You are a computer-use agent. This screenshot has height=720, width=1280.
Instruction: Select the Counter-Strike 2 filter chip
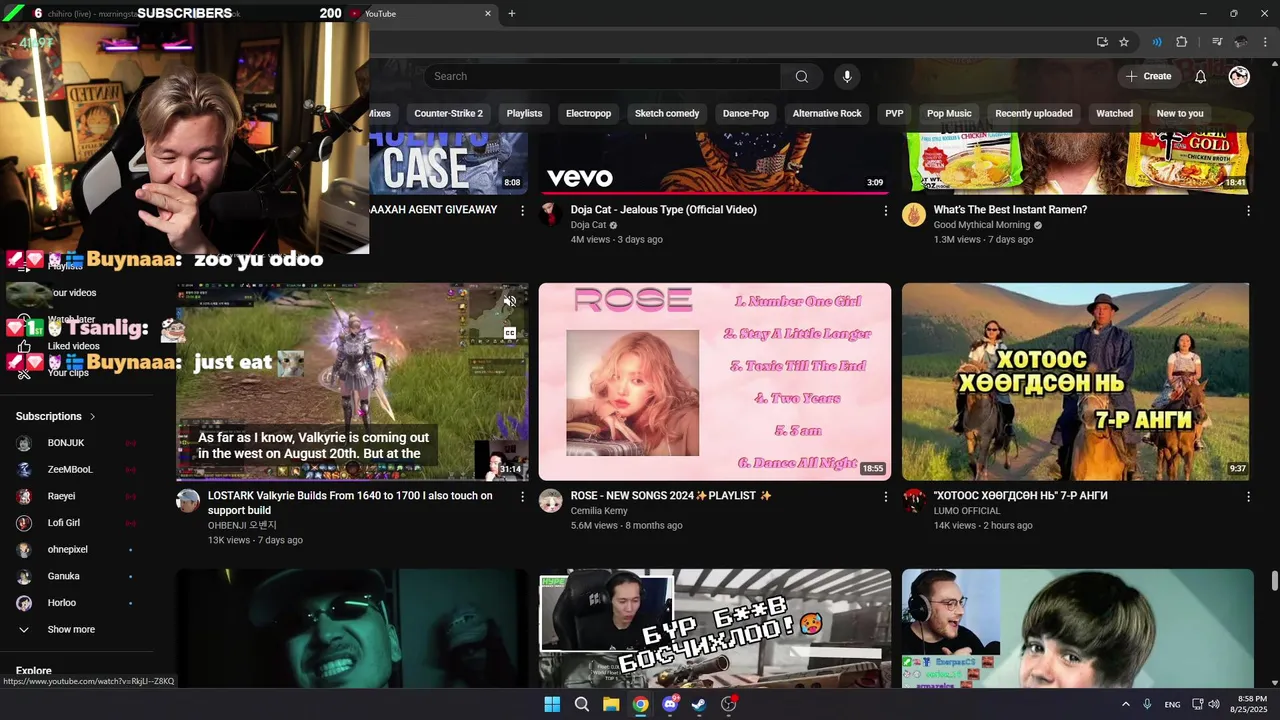pos(448,113)
